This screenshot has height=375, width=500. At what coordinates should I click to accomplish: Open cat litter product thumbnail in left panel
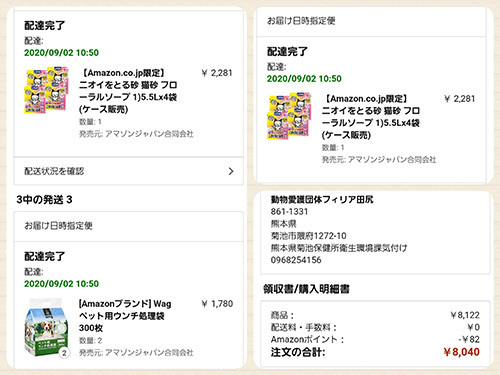pos(46,90)
